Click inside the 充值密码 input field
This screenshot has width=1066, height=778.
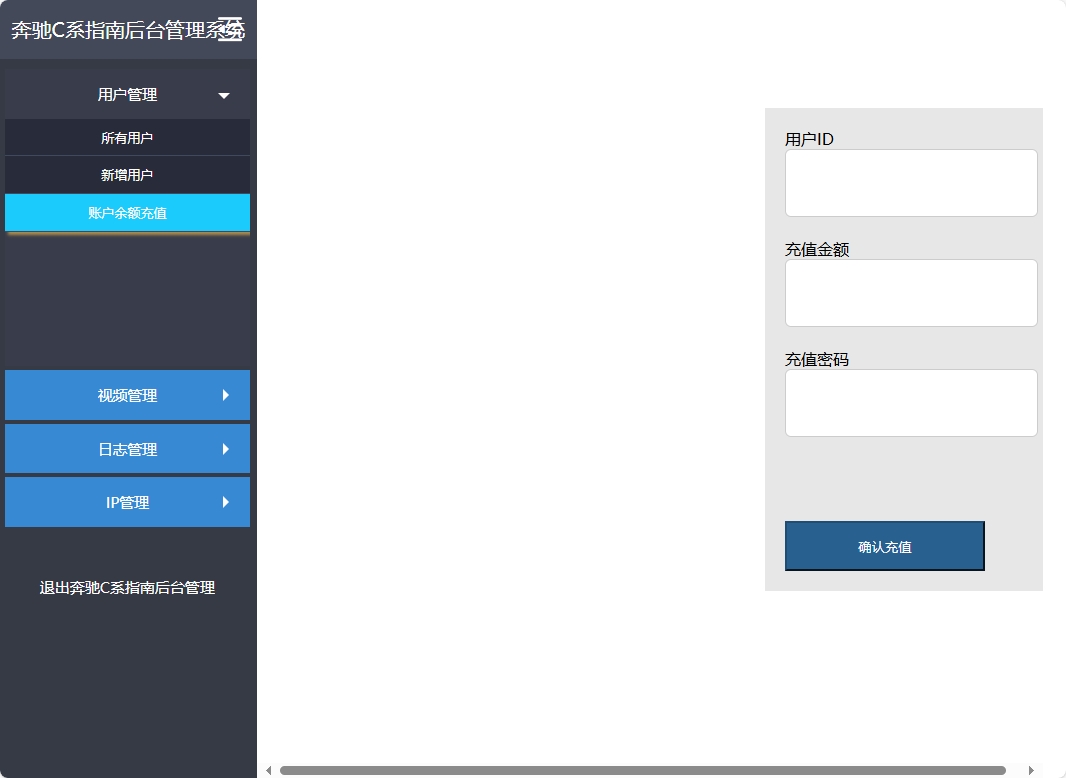click(x=910, y=402)
